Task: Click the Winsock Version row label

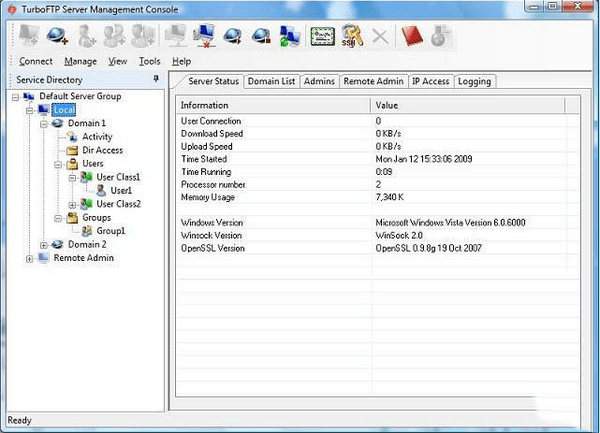Action: click(211, 236)
